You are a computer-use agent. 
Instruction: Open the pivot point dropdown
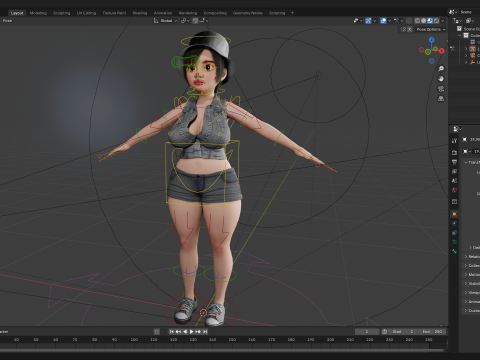(185, 21)
